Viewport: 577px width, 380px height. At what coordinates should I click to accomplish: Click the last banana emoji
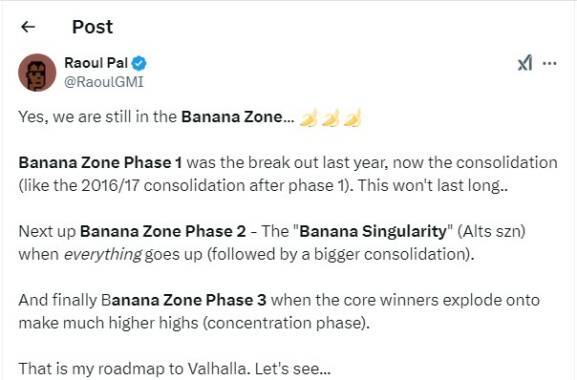coord(352,118)
